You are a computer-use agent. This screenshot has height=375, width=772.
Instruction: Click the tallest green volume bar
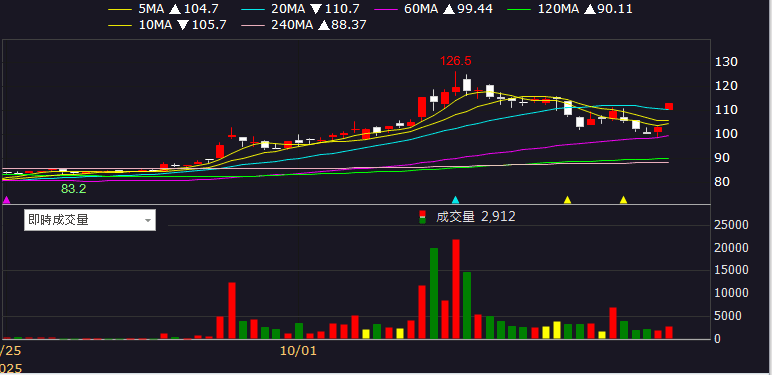(434, 294)
